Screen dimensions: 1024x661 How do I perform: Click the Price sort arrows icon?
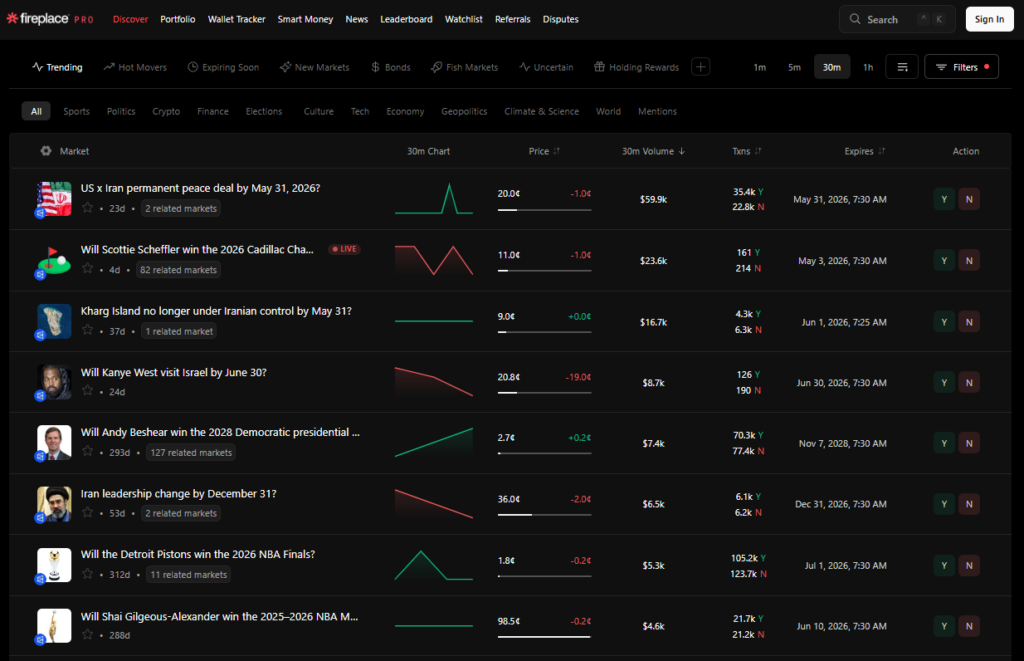(556, 151)
